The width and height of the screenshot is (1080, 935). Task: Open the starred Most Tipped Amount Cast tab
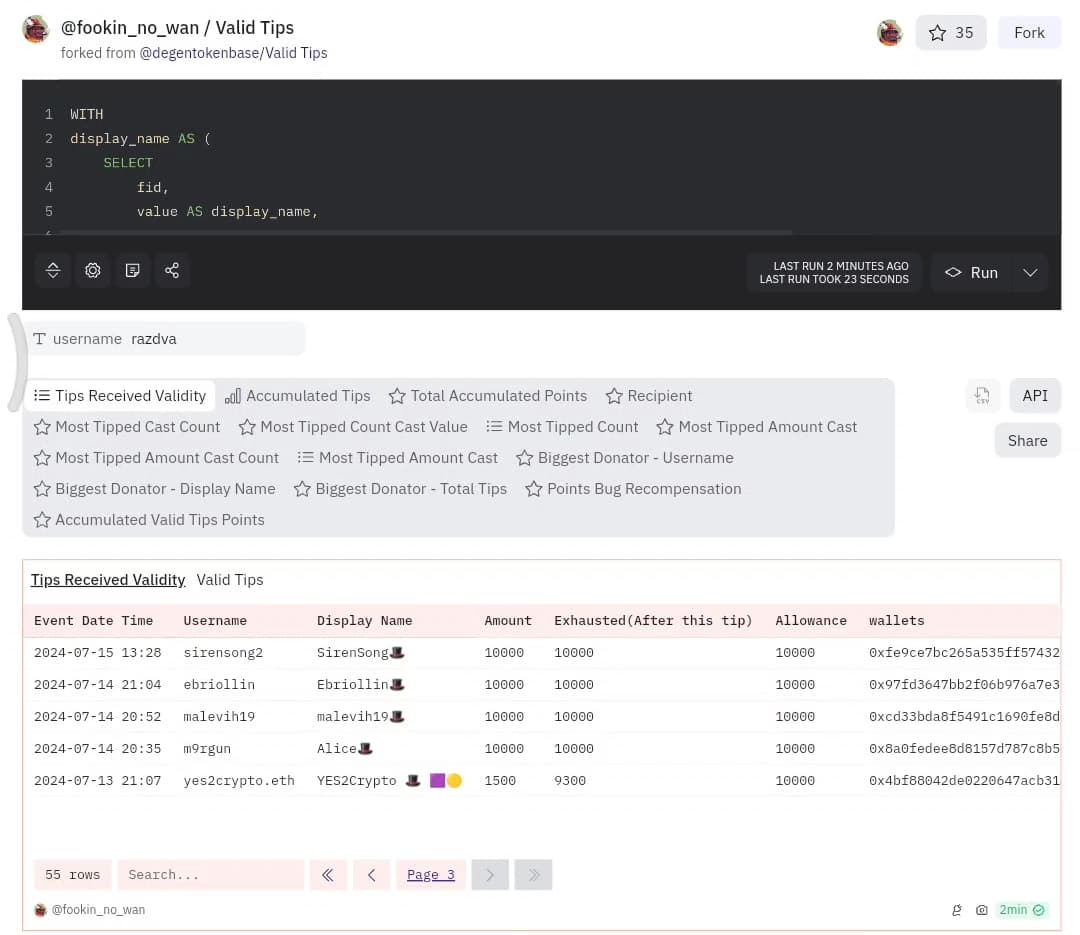pyautogui.click(x=757, y=427)
